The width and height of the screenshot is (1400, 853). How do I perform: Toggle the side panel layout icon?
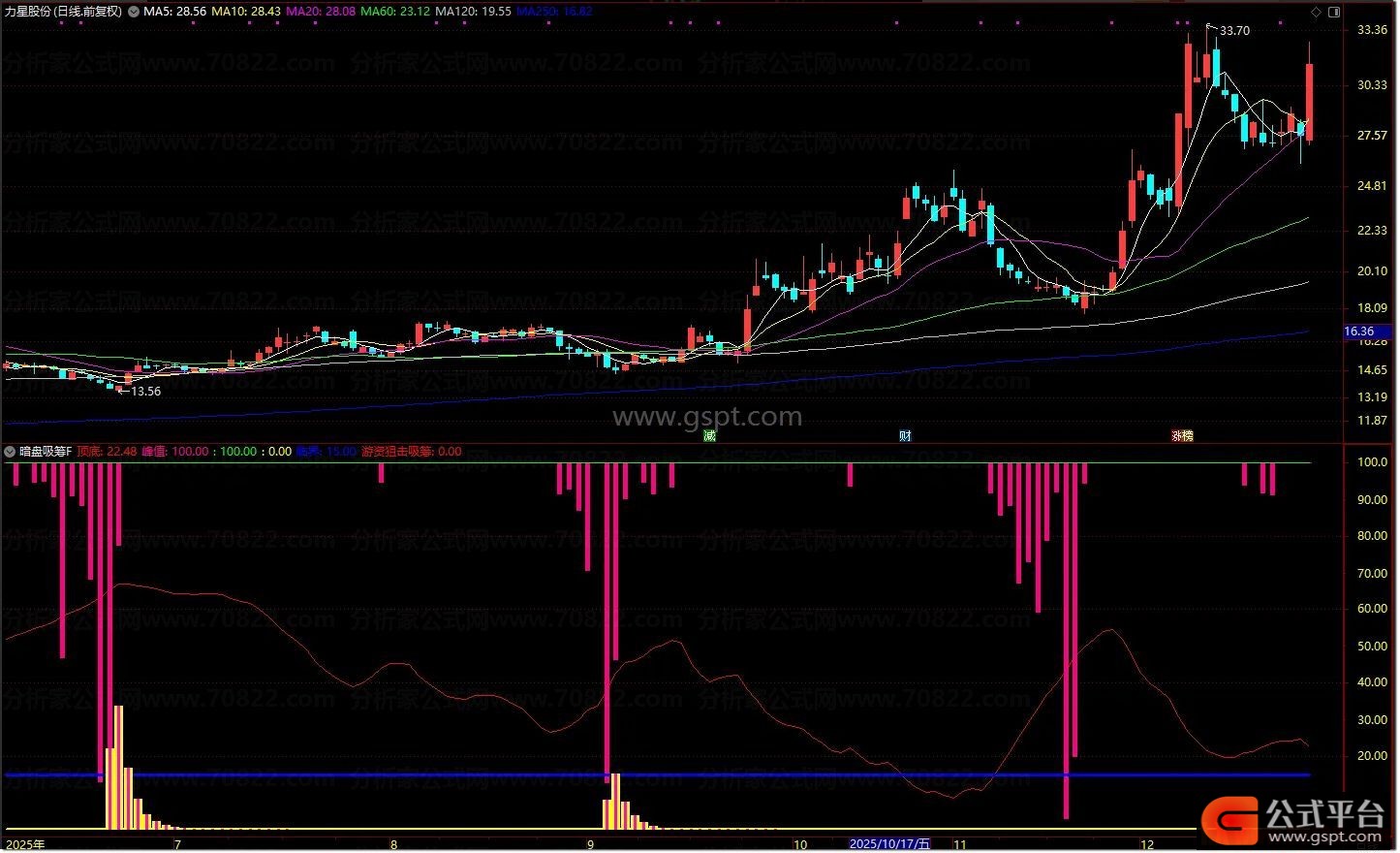1333,12
